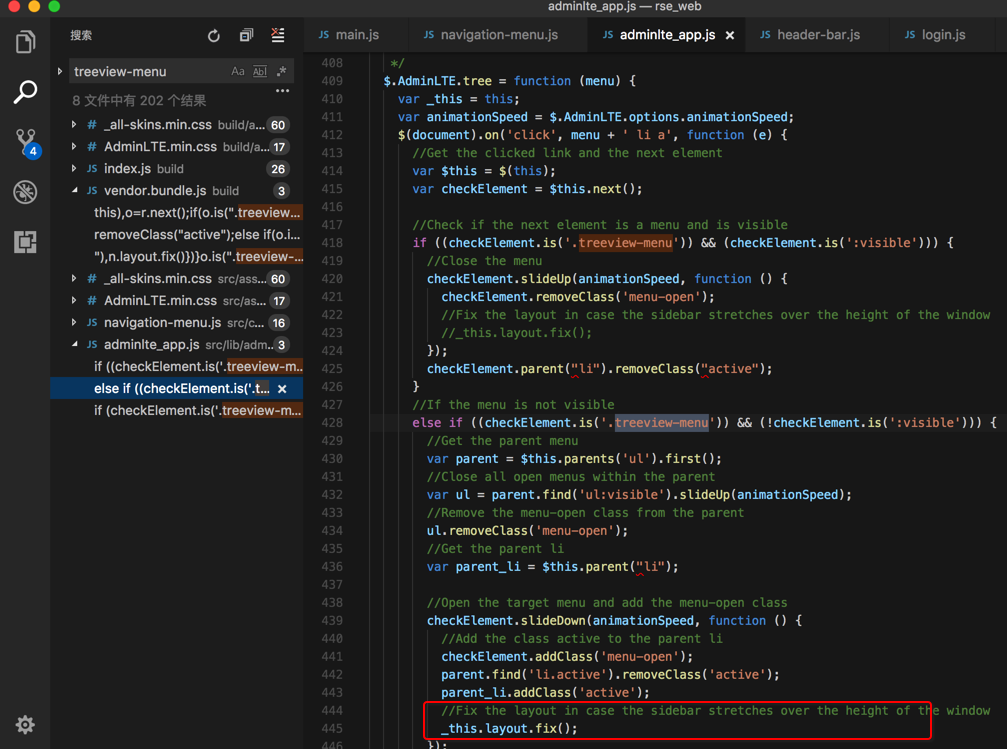Open the Explorer view in activity bar
Image resolution: width=1007 pixels, height=749 pixels.
tap(25, 42)
